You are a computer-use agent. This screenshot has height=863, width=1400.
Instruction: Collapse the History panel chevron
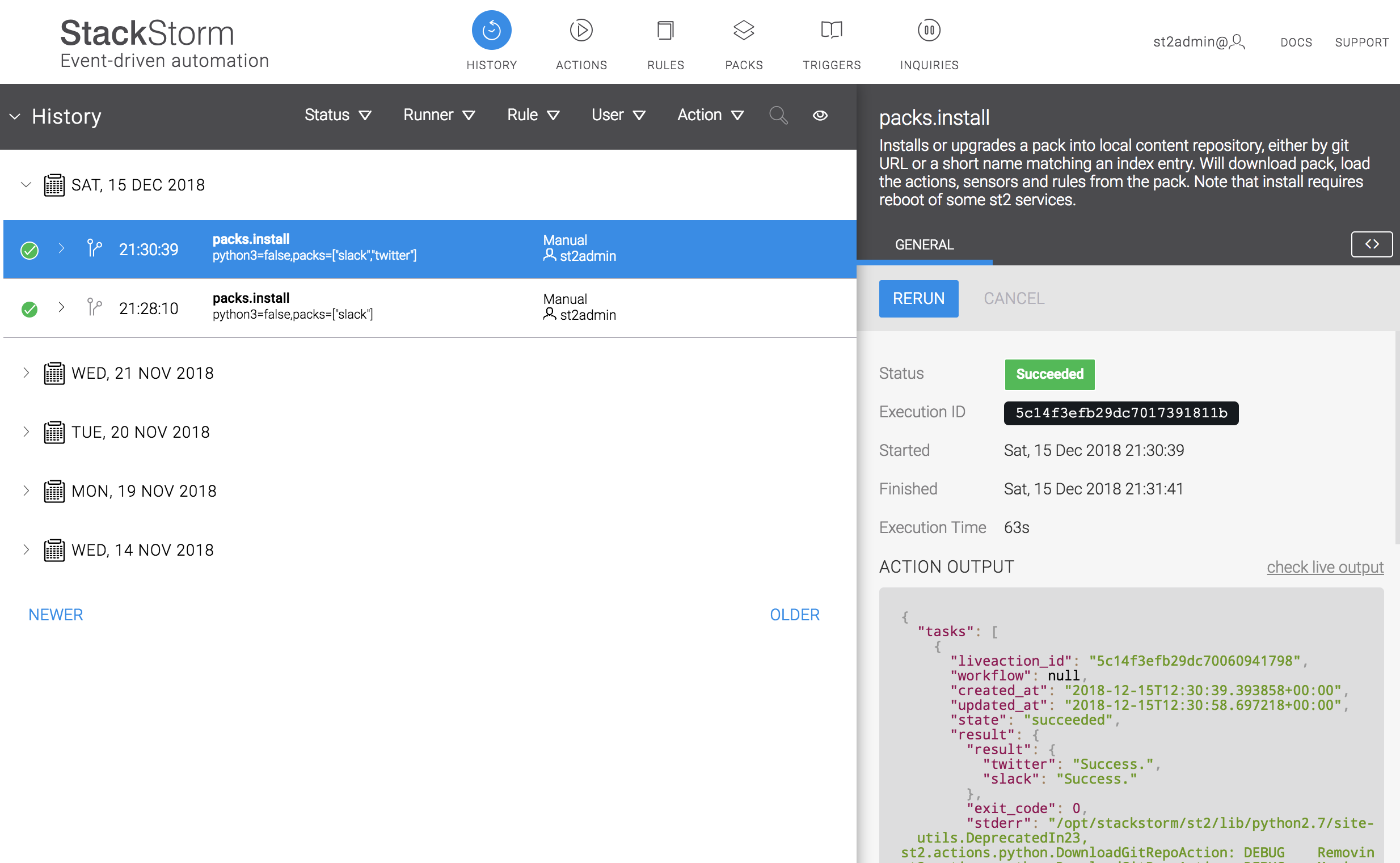tap(15, 116)
